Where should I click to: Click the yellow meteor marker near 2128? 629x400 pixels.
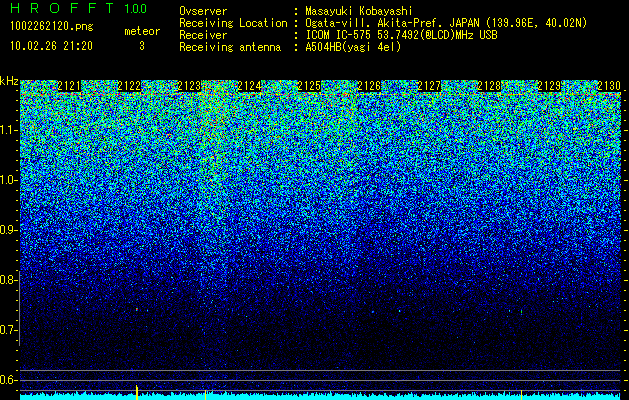[521, 395]
